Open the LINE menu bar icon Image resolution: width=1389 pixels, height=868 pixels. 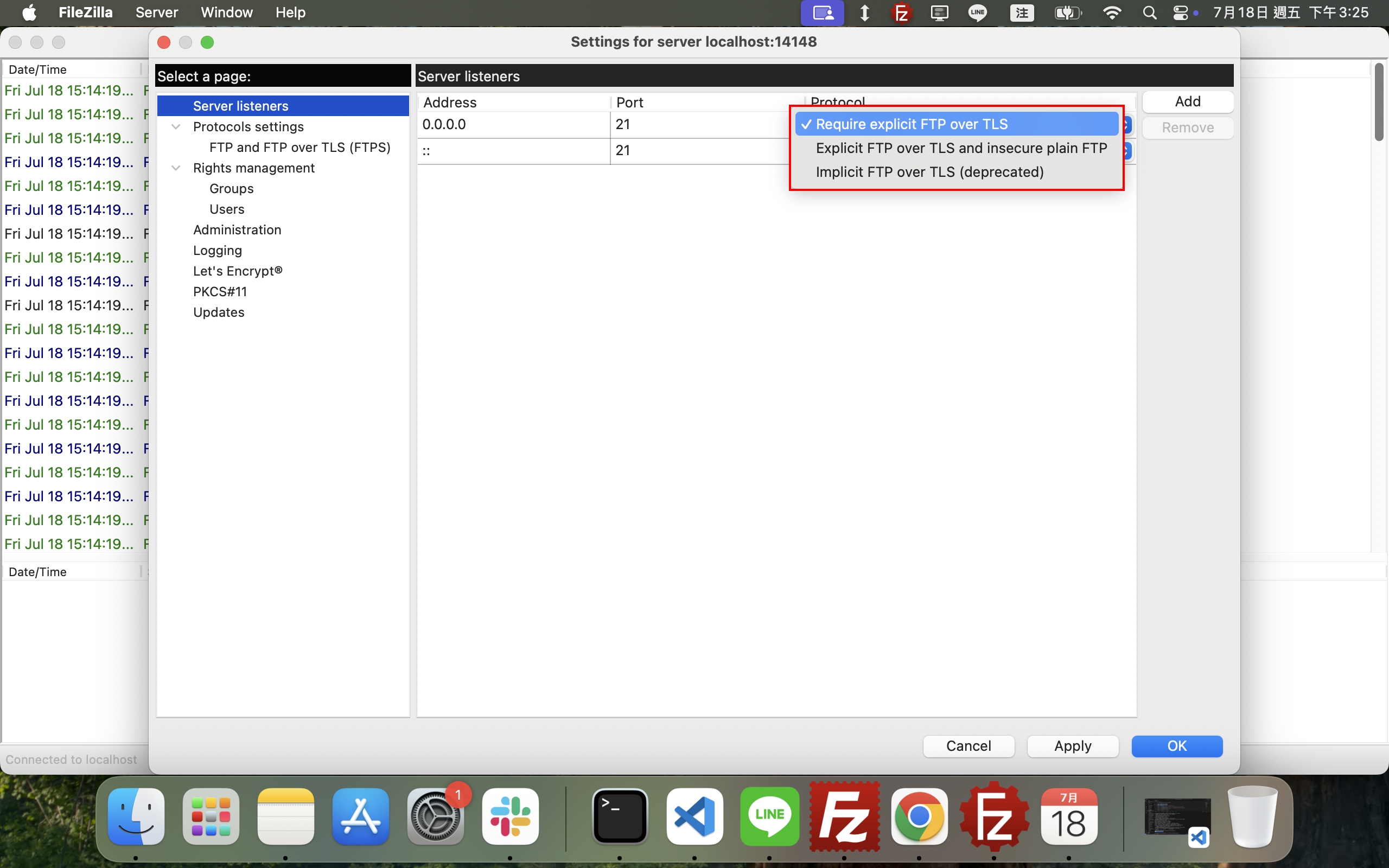coord(977,12)
